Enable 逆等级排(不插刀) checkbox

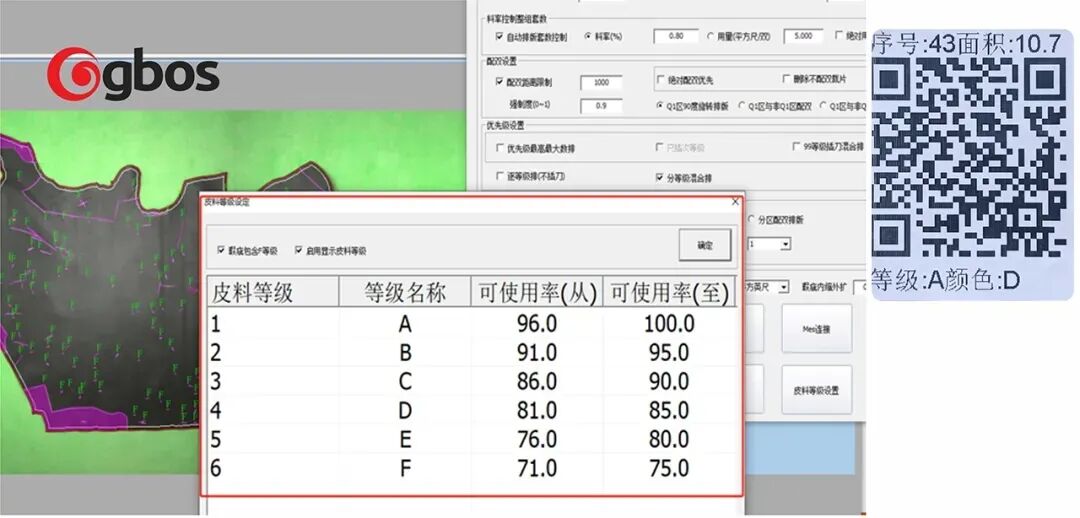[x=500, y=176]
